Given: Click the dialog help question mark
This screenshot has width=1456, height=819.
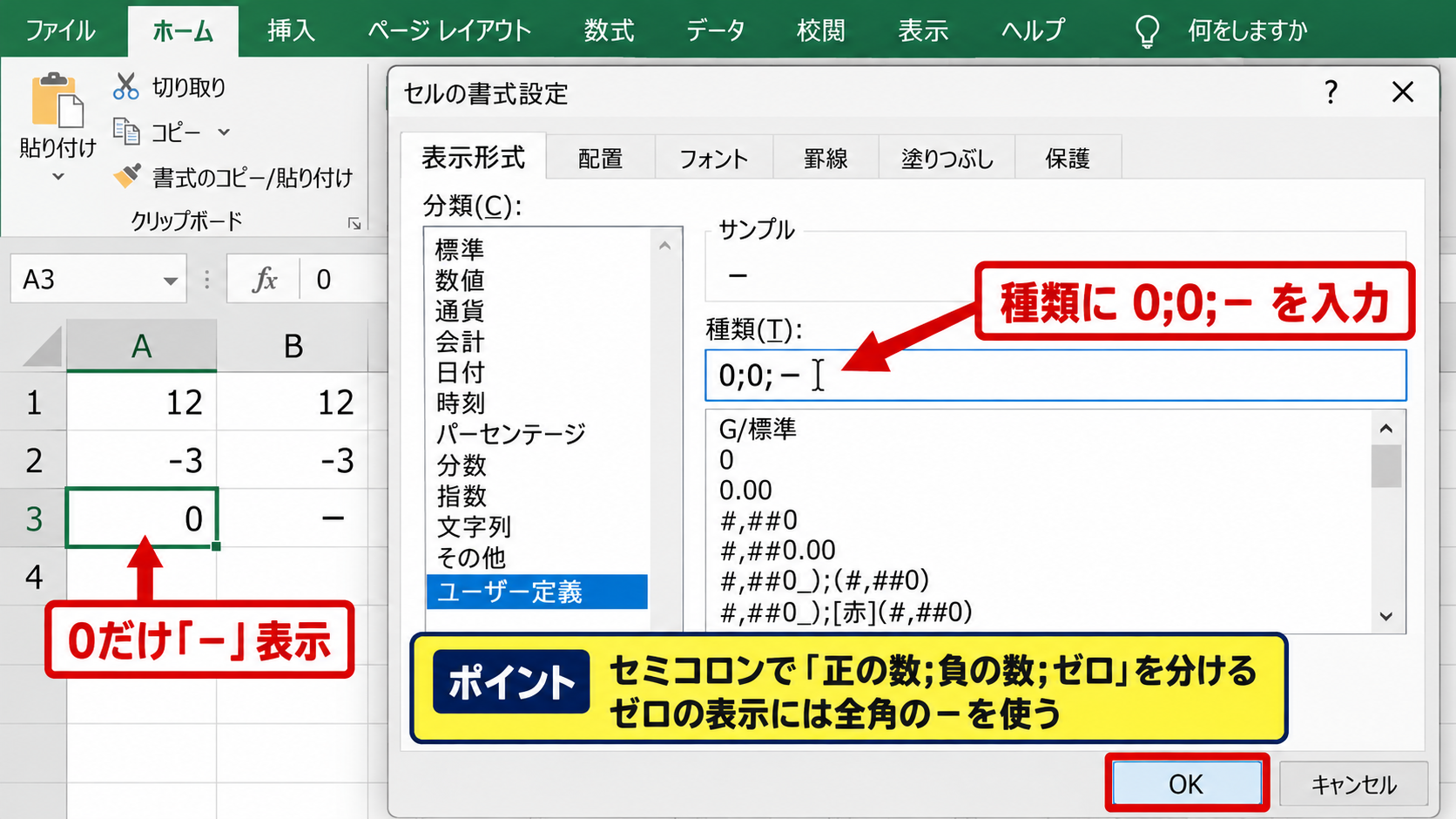Looking at the screenshot, I should tap(1331, 91).
